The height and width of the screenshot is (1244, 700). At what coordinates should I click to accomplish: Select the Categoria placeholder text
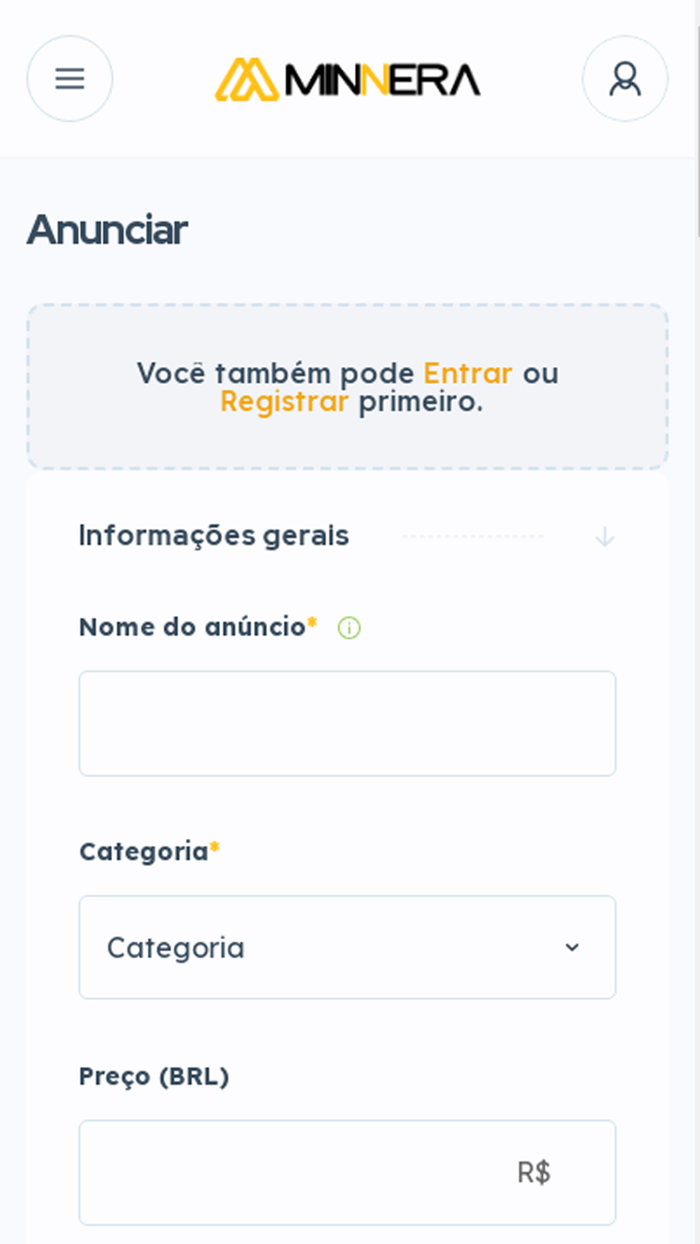click(176, 947)
